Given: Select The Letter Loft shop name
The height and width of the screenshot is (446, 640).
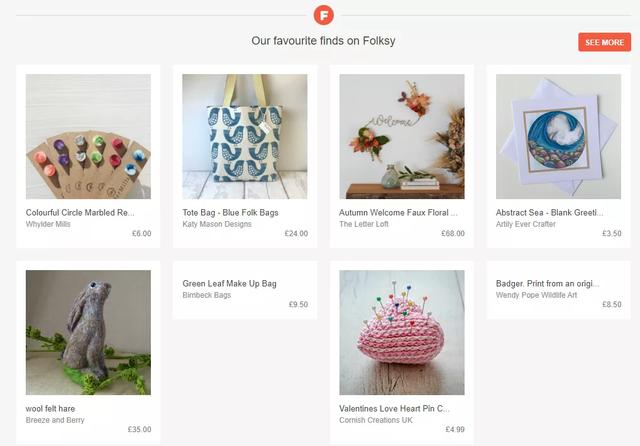Looking at the screenshot, I should [364, 224].
